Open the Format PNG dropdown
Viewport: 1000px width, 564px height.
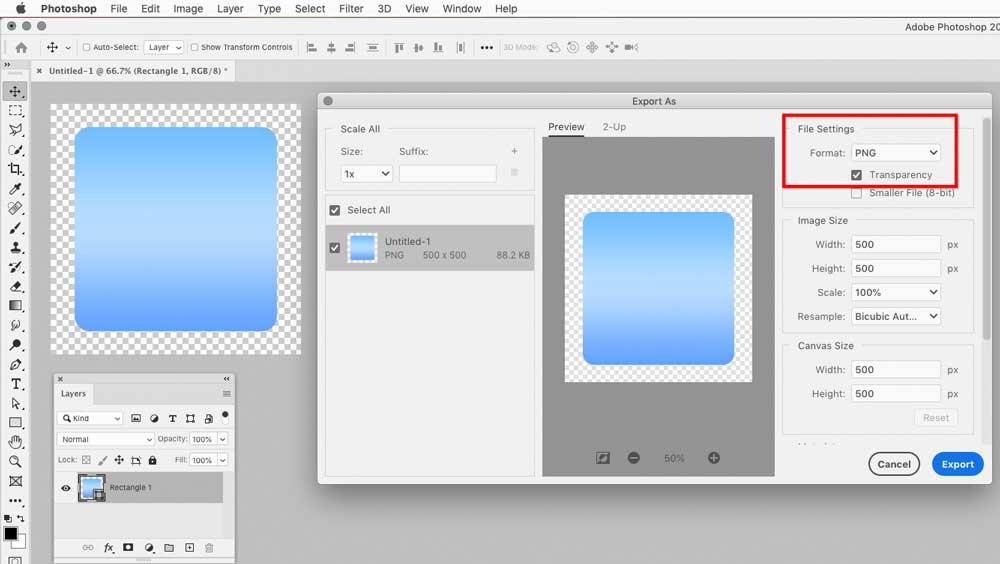point(895,153)
